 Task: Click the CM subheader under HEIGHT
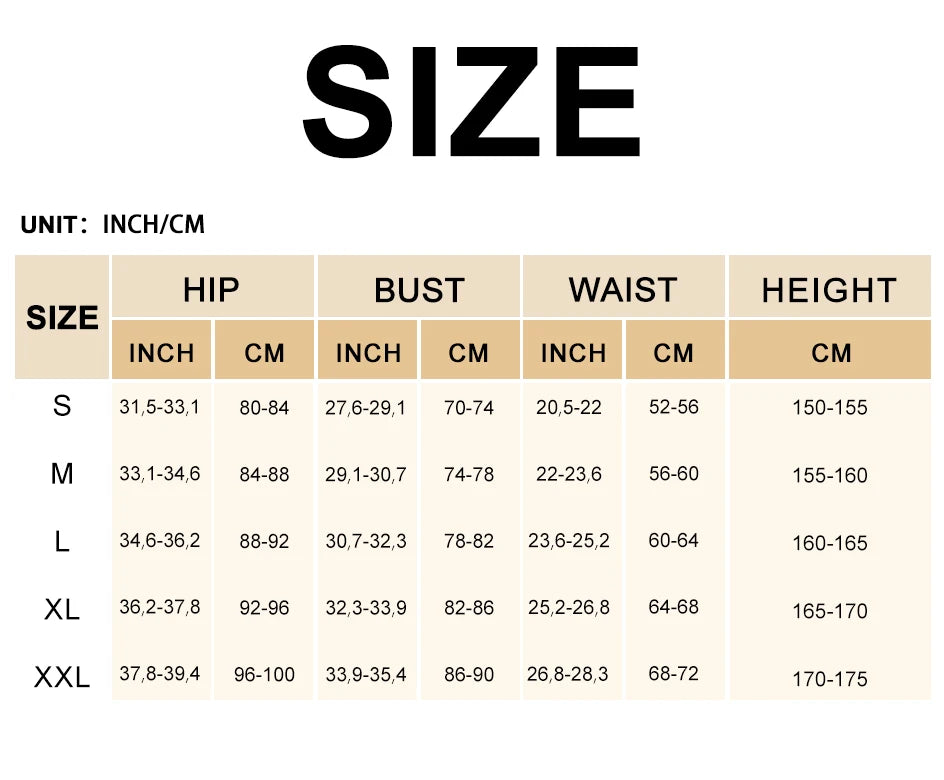tap(831, 353)
